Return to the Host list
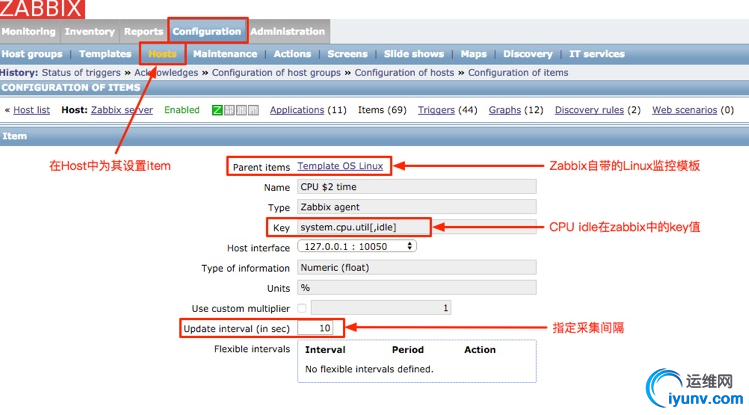This screenshot has width=749, height=415. 32,110
